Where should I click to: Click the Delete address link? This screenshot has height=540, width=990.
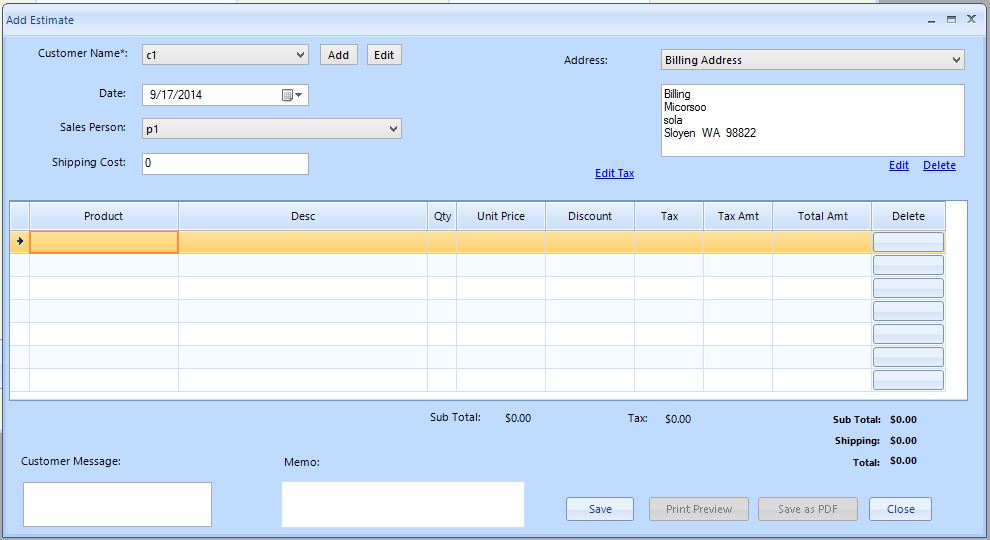(x=939, y=165)
